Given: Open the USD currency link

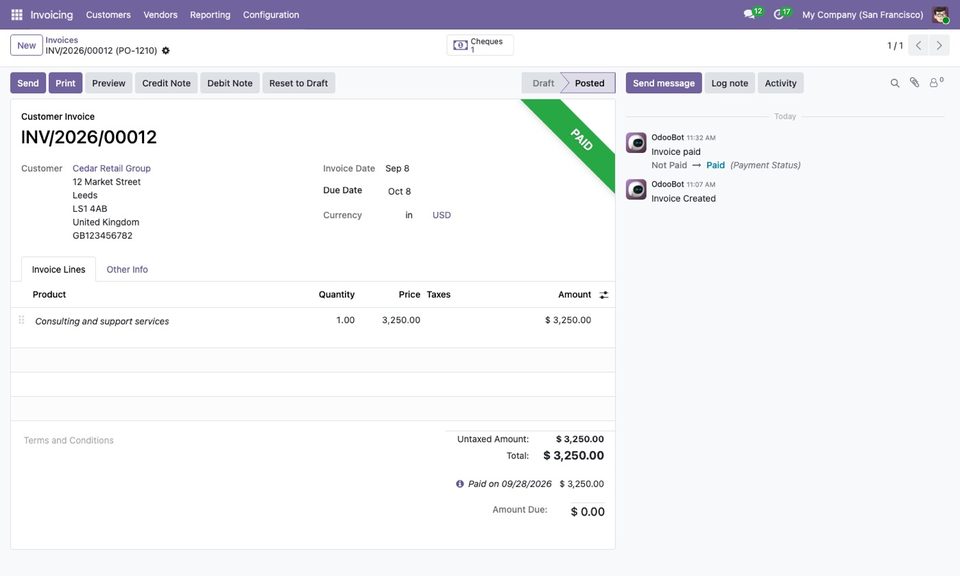Looking at the screenshot, I should (441, 215).
